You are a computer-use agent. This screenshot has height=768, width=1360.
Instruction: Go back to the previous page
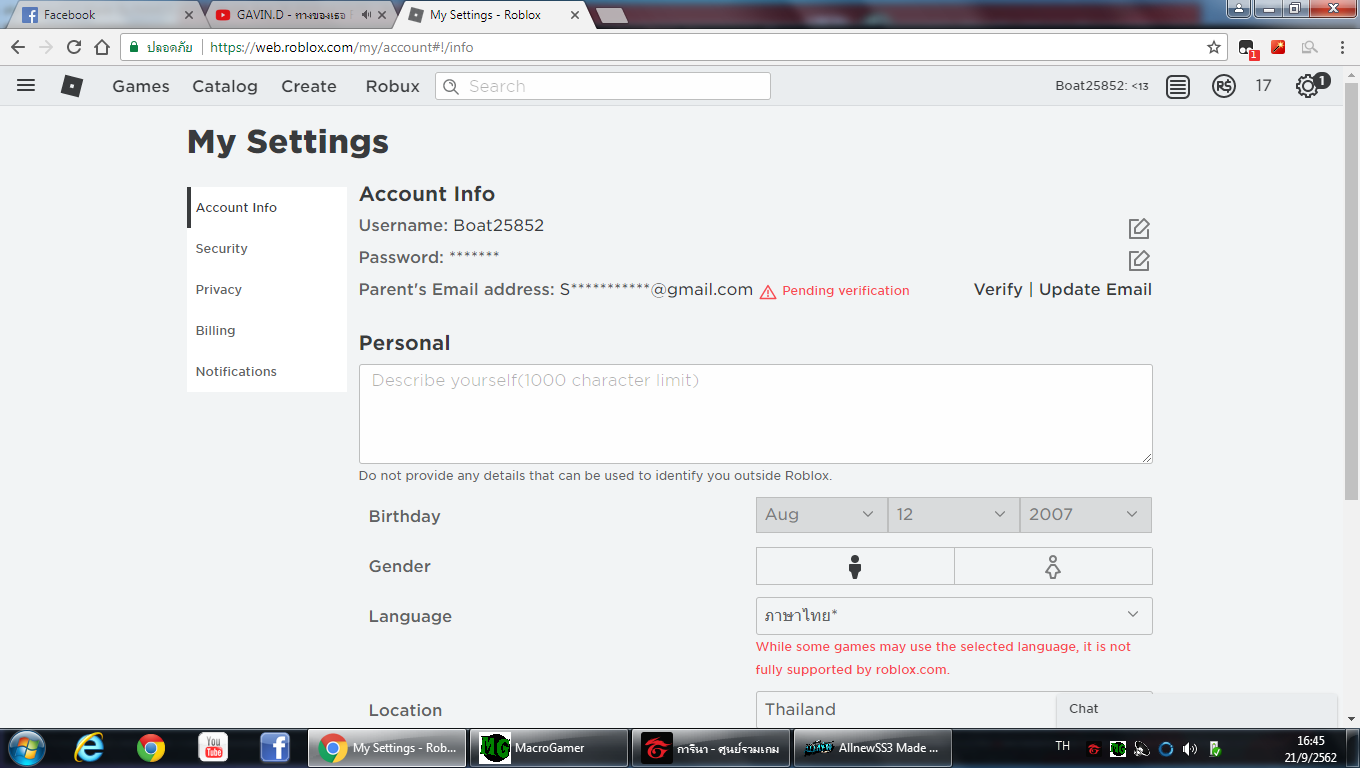coord(18,47)
